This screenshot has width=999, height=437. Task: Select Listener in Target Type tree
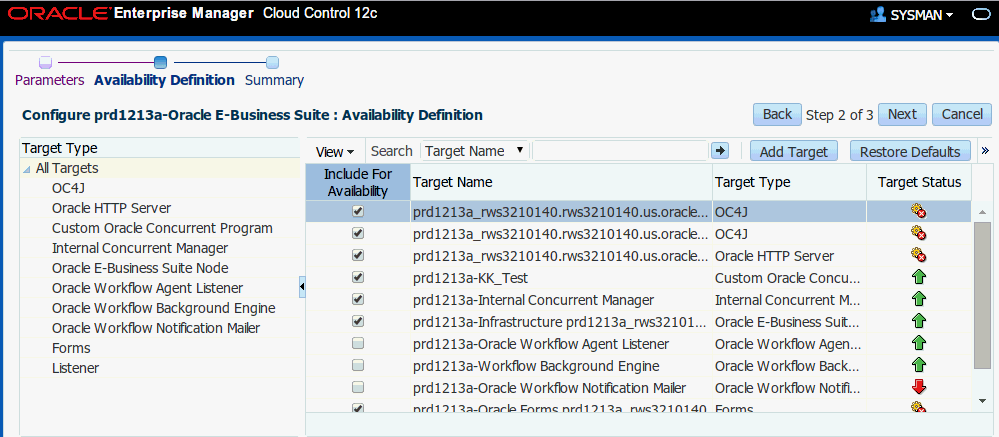[x=76, y=368]
